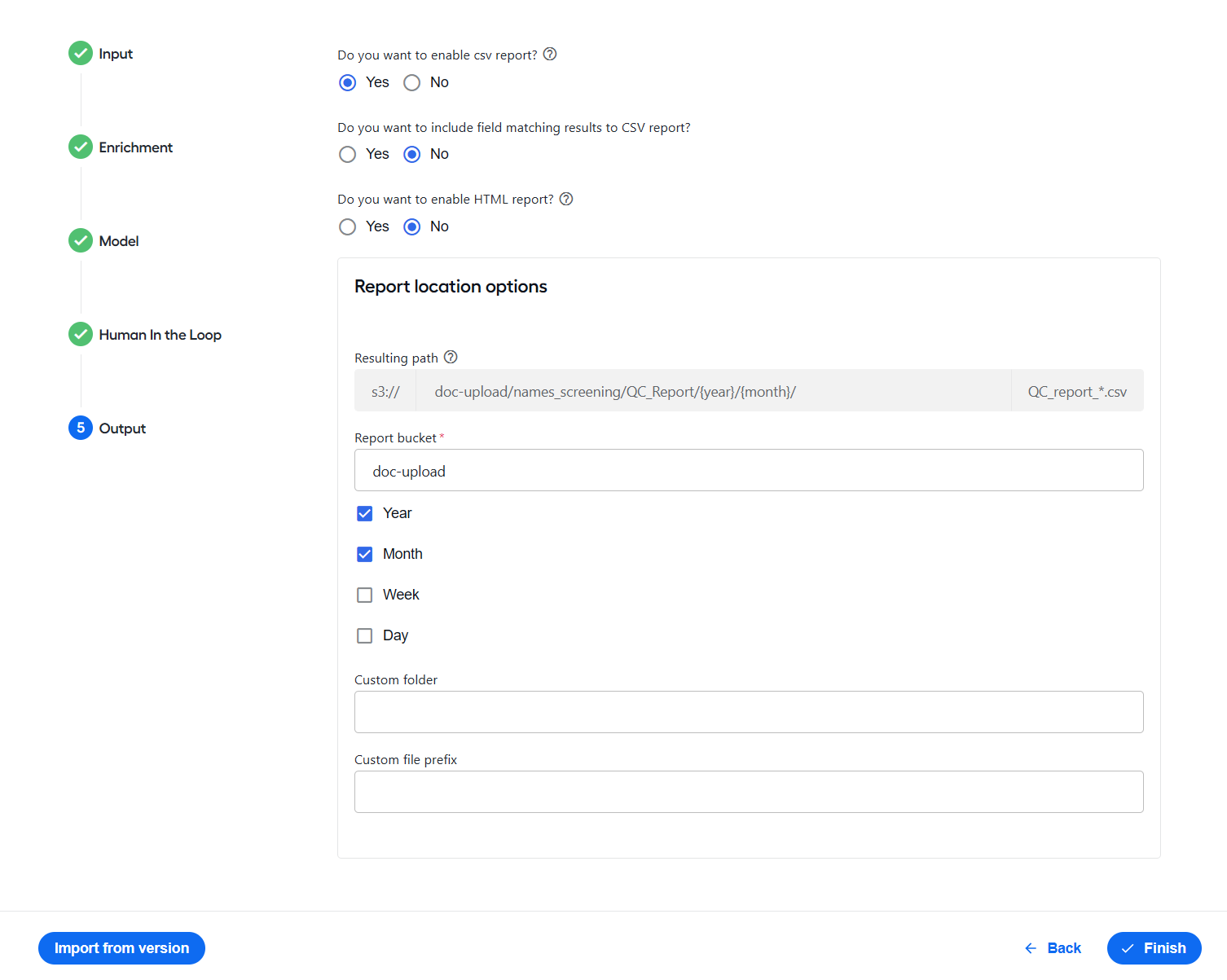The image size is (1227, 980).
Task: Click the s3:// prefix text
Action: 385,392
